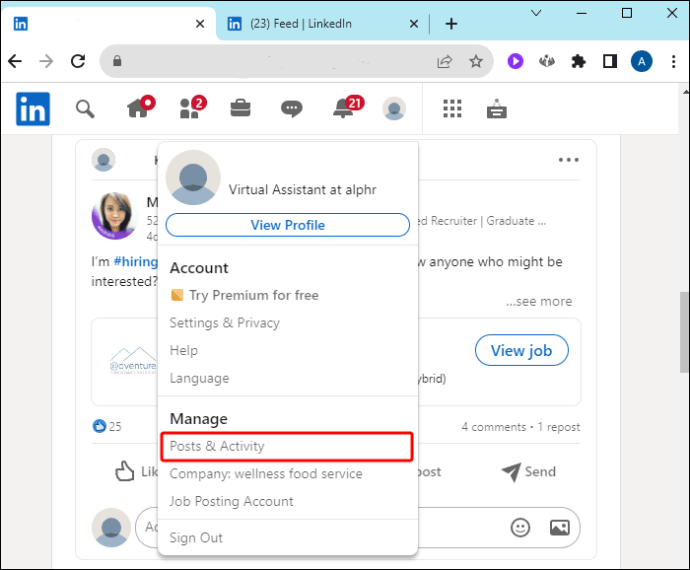This screenshot has width=690, height=570.
Task: Open the tab search chevron
Action: [536, 14]
